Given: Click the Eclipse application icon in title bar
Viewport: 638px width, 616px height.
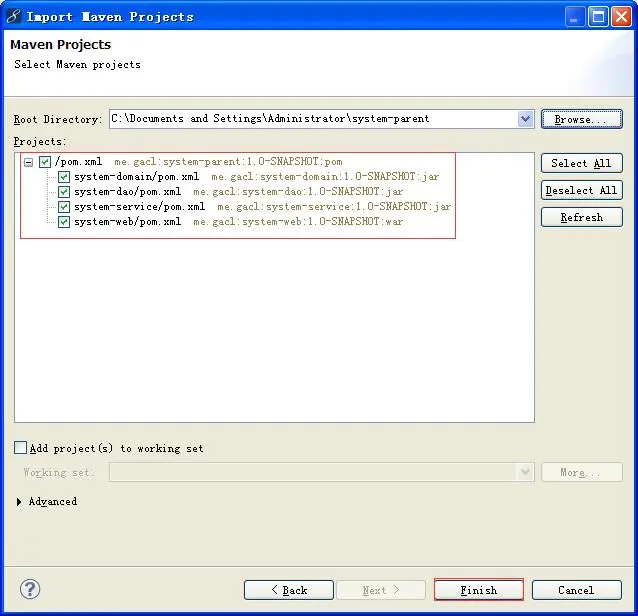Looking at the screenshot, I should point(13,16).
